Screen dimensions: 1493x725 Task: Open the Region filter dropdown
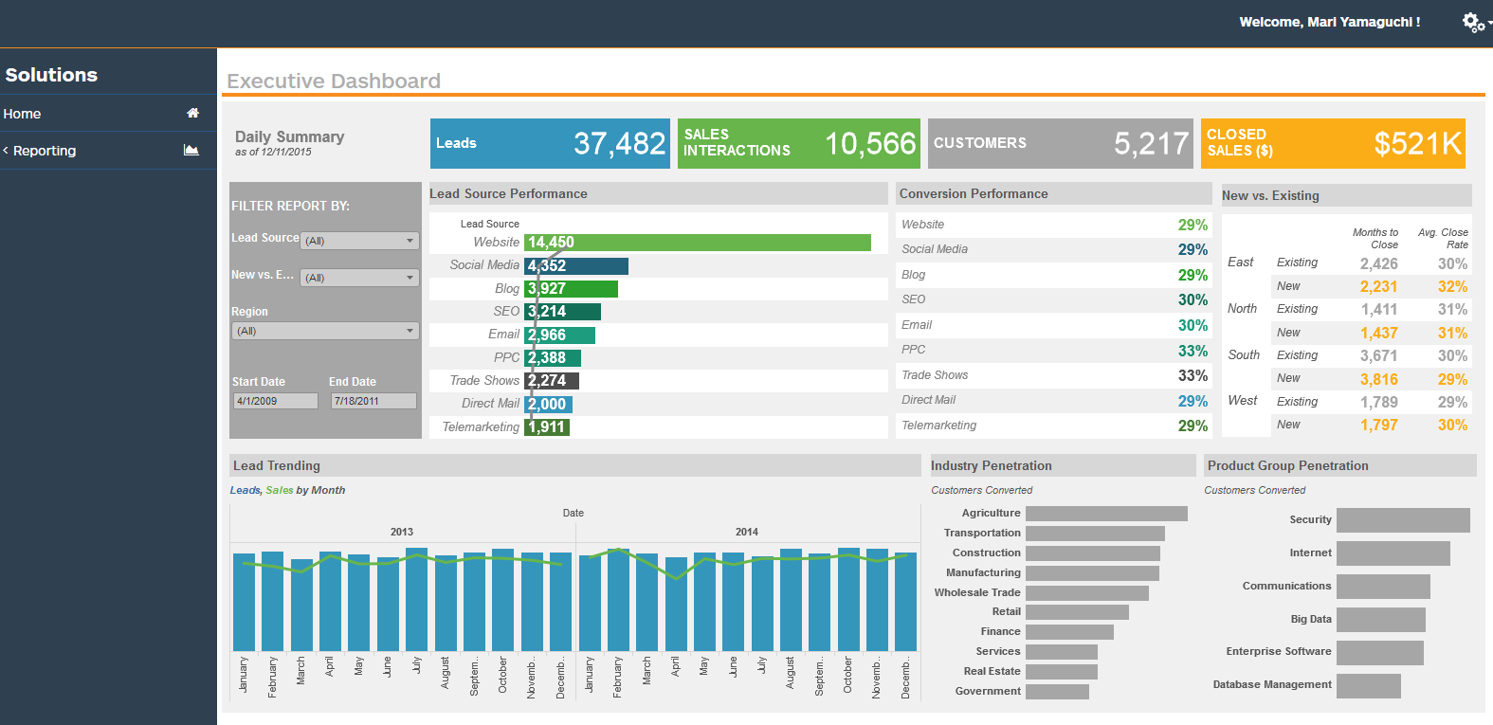coord(325,331)
